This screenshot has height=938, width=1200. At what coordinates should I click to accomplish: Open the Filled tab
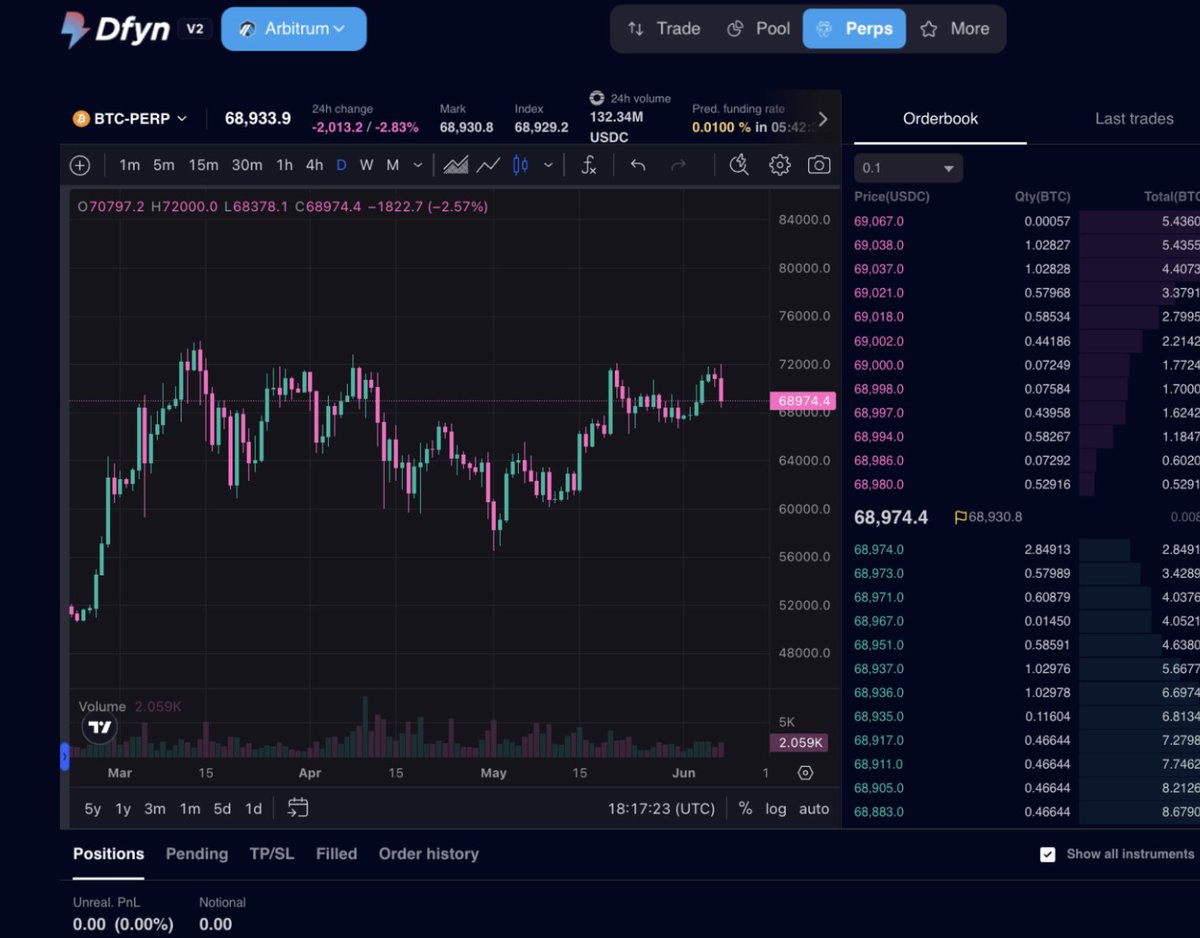coord(336,854)
